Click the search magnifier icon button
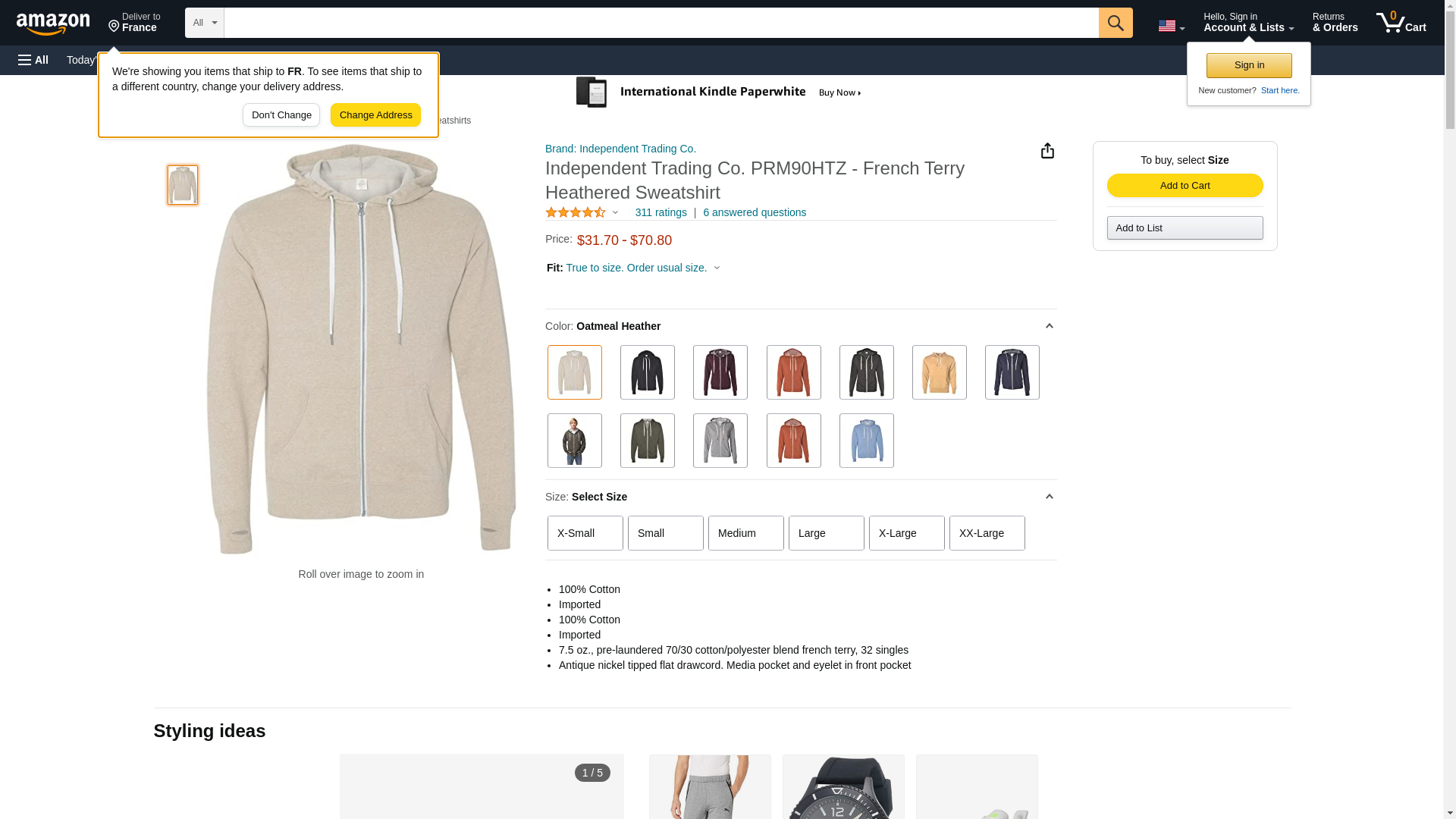Screen dimensions: 1456x819 pyautogui.click(x=1115, y=23)
